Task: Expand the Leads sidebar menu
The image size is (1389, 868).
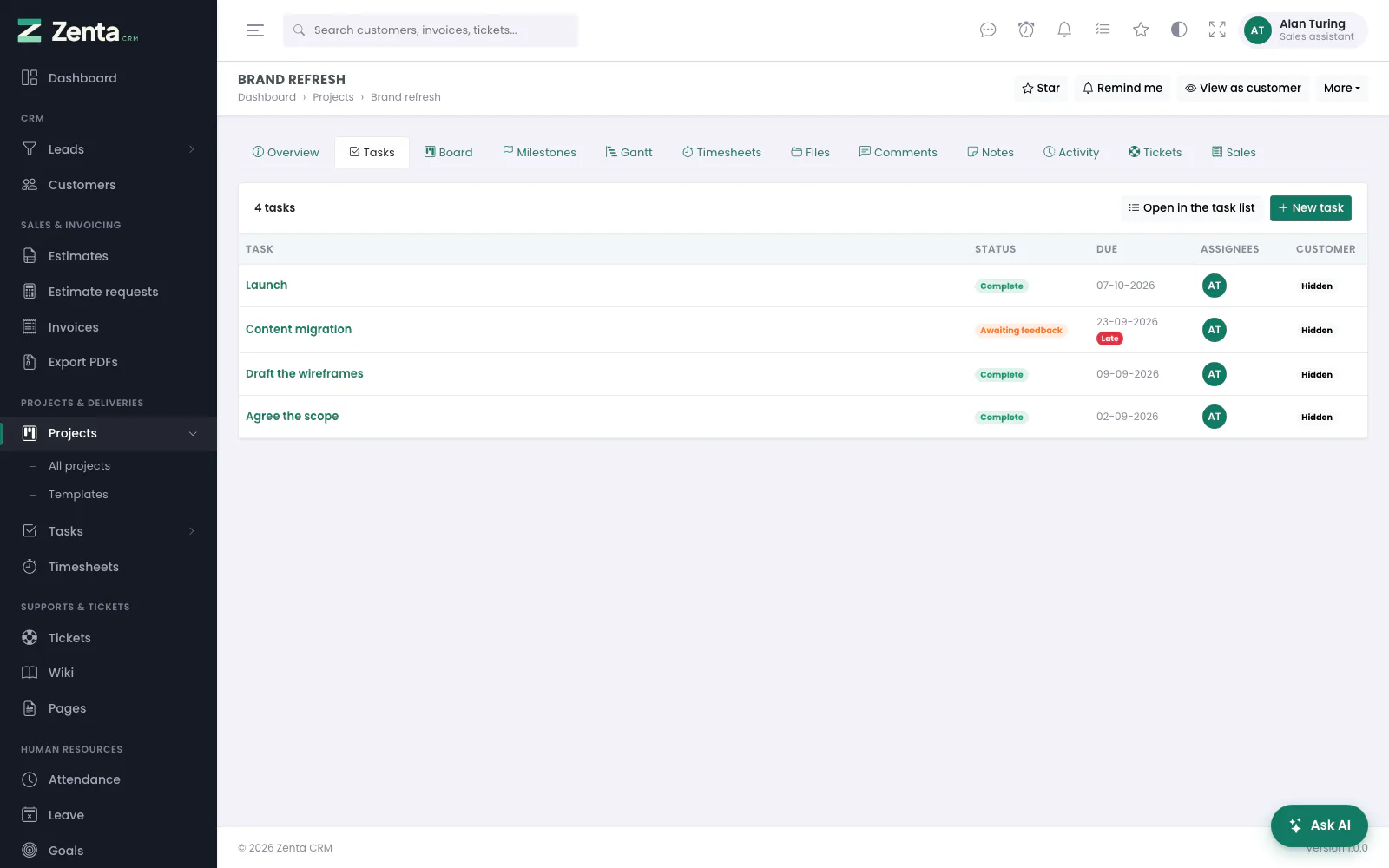Action: tap(109, 149)
